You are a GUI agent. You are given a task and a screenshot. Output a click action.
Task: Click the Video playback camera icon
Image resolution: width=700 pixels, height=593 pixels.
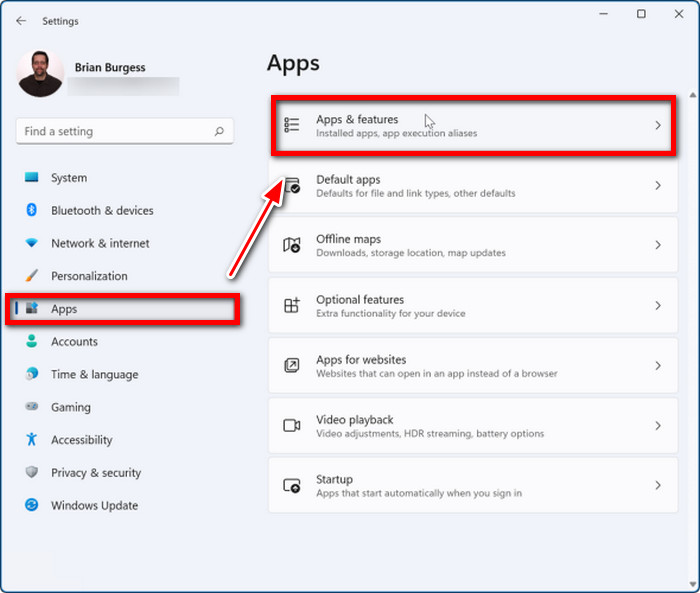click(292, 426)
